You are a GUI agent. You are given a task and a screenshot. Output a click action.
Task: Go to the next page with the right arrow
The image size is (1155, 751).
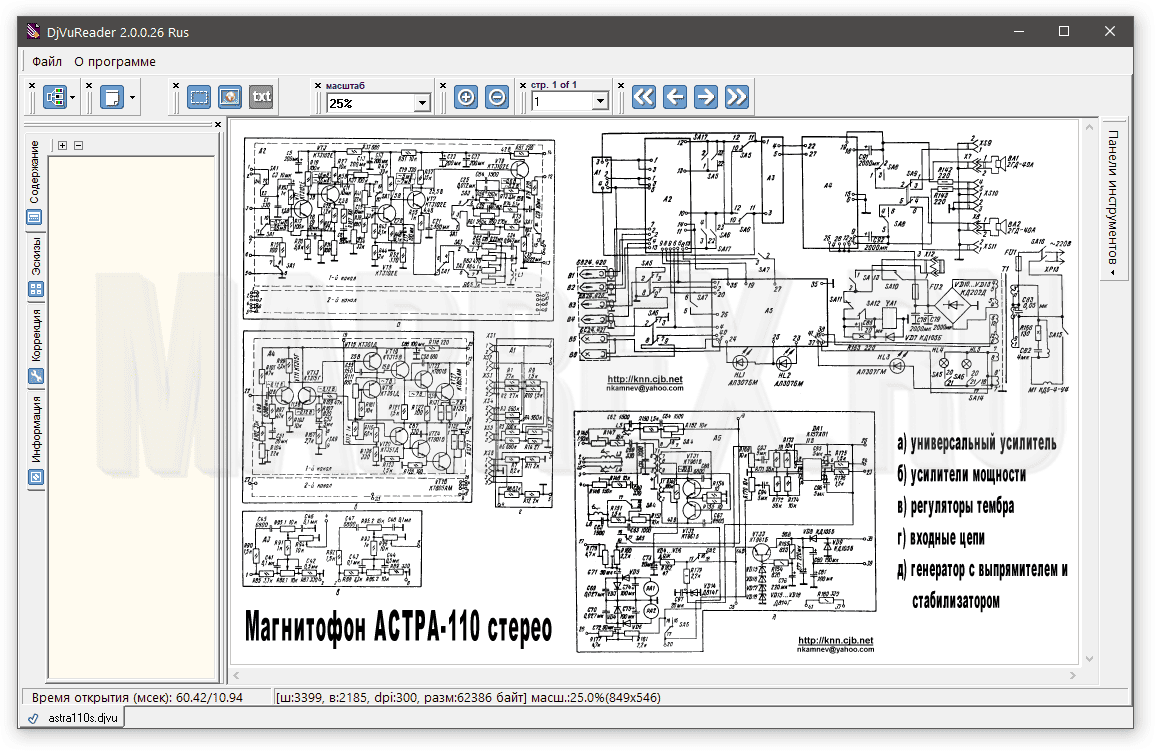point(706,97)
